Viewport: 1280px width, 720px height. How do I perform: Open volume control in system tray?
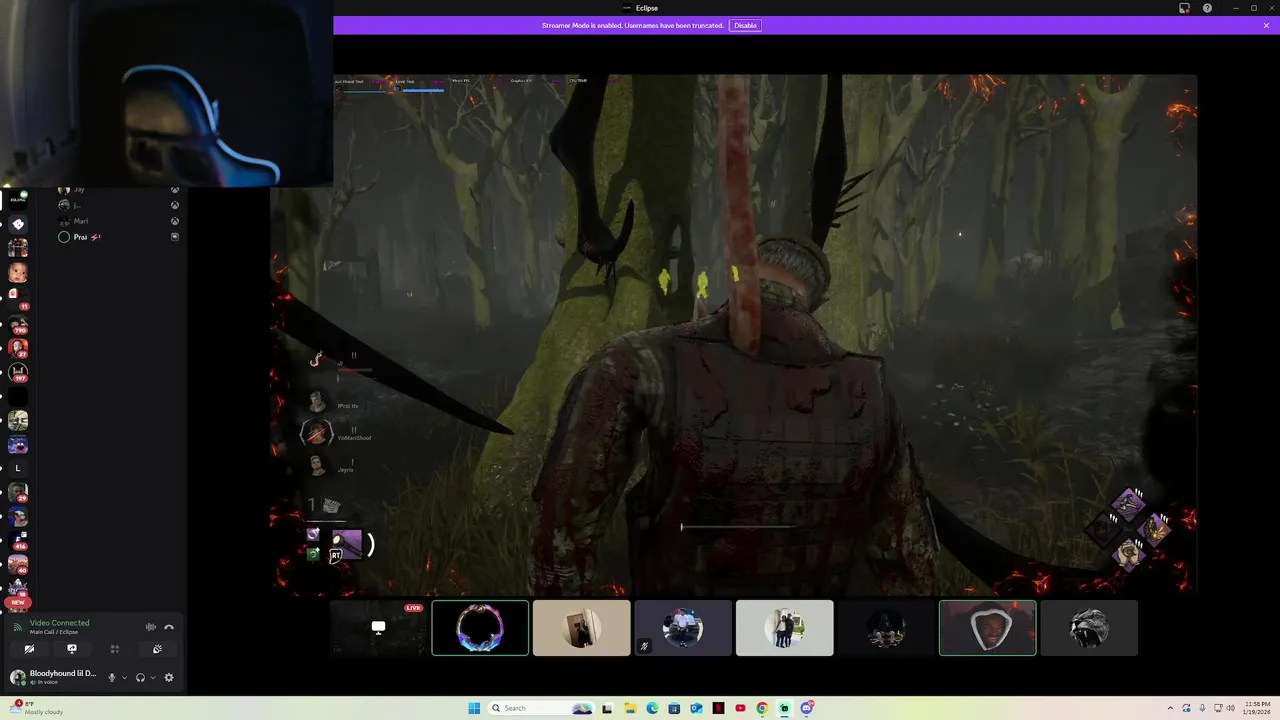(x=1230, y=708)
